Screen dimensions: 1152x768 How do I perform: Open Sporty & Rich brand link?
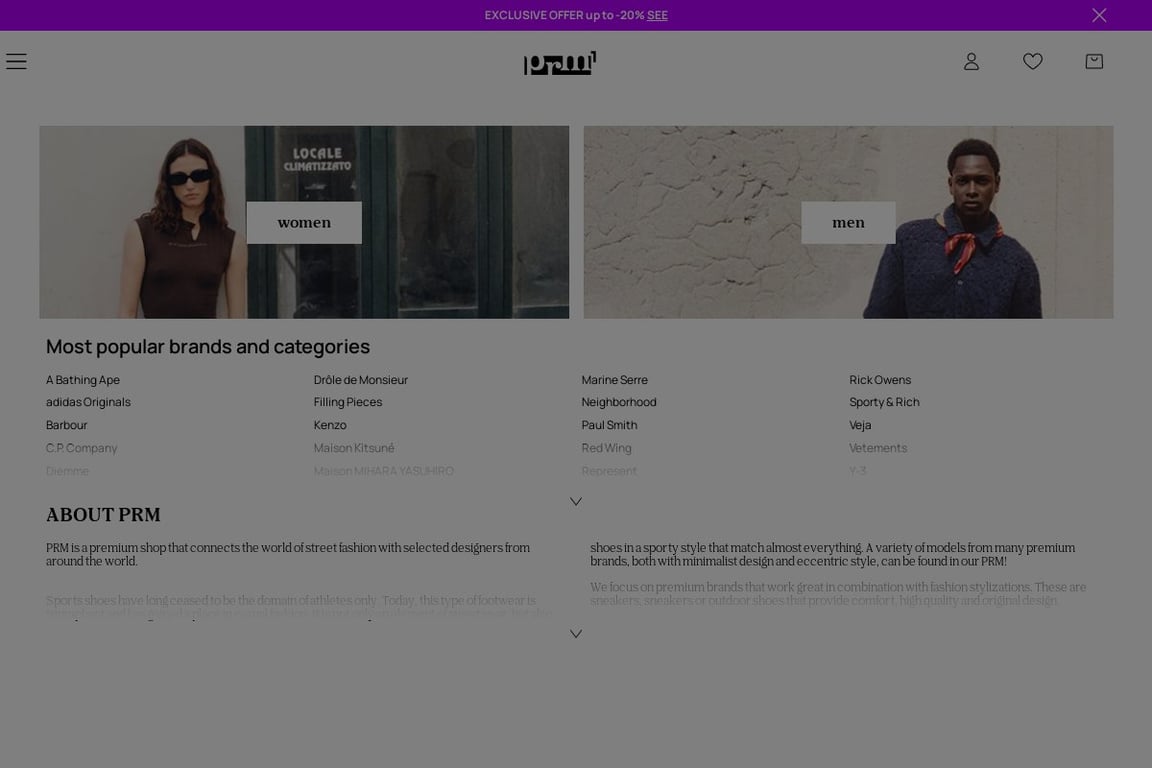(x=885, y=402)
